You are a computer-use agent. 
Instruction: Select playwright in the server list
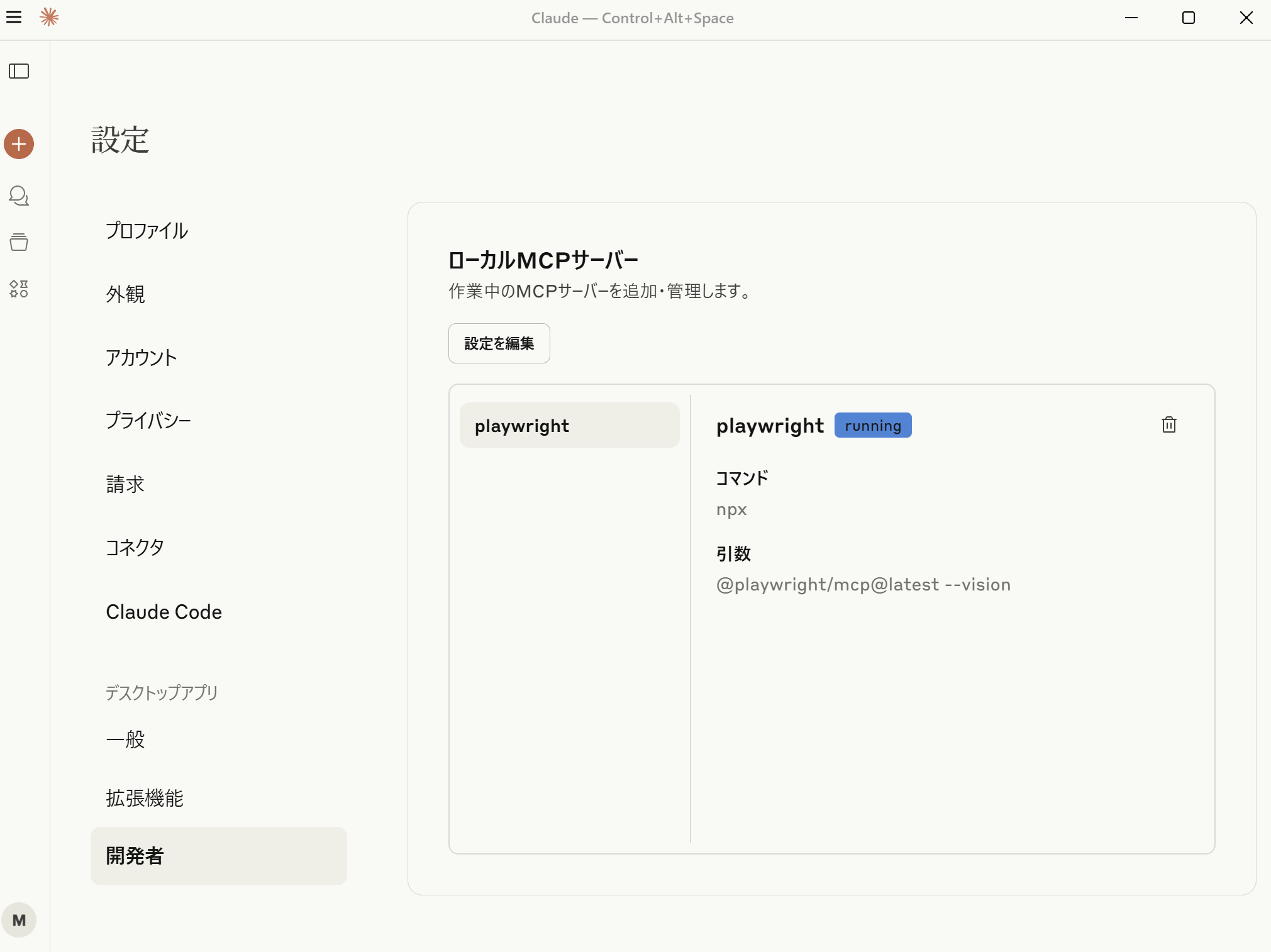[x=570, y=426]
